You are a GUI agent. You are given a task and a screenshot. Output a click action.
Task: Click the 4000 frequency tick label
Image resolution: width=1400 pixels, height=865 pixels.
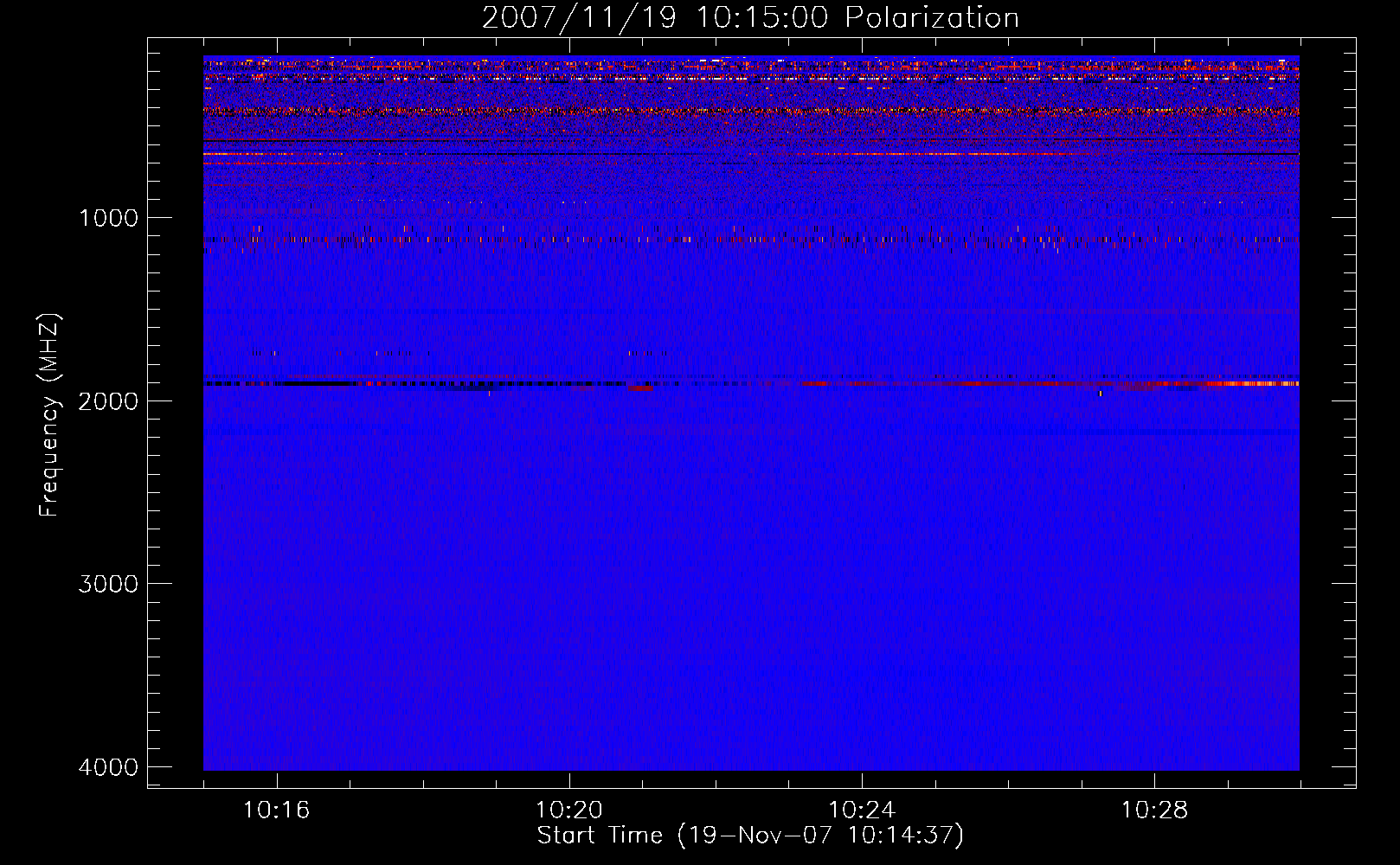point(108,767)
